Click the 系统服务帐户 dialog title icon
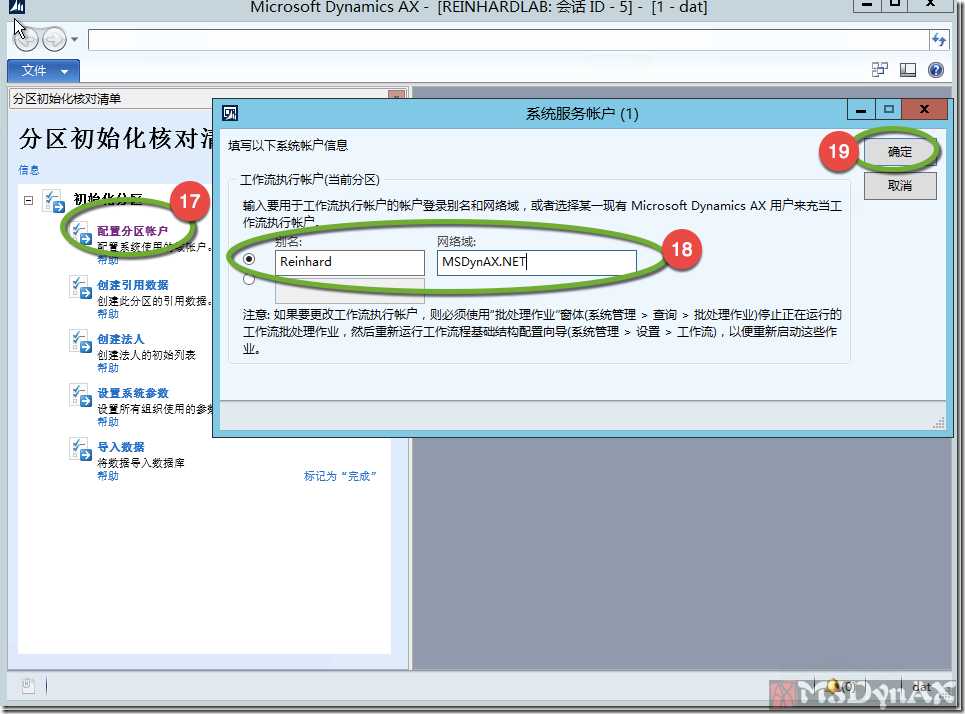 (230, 113)
